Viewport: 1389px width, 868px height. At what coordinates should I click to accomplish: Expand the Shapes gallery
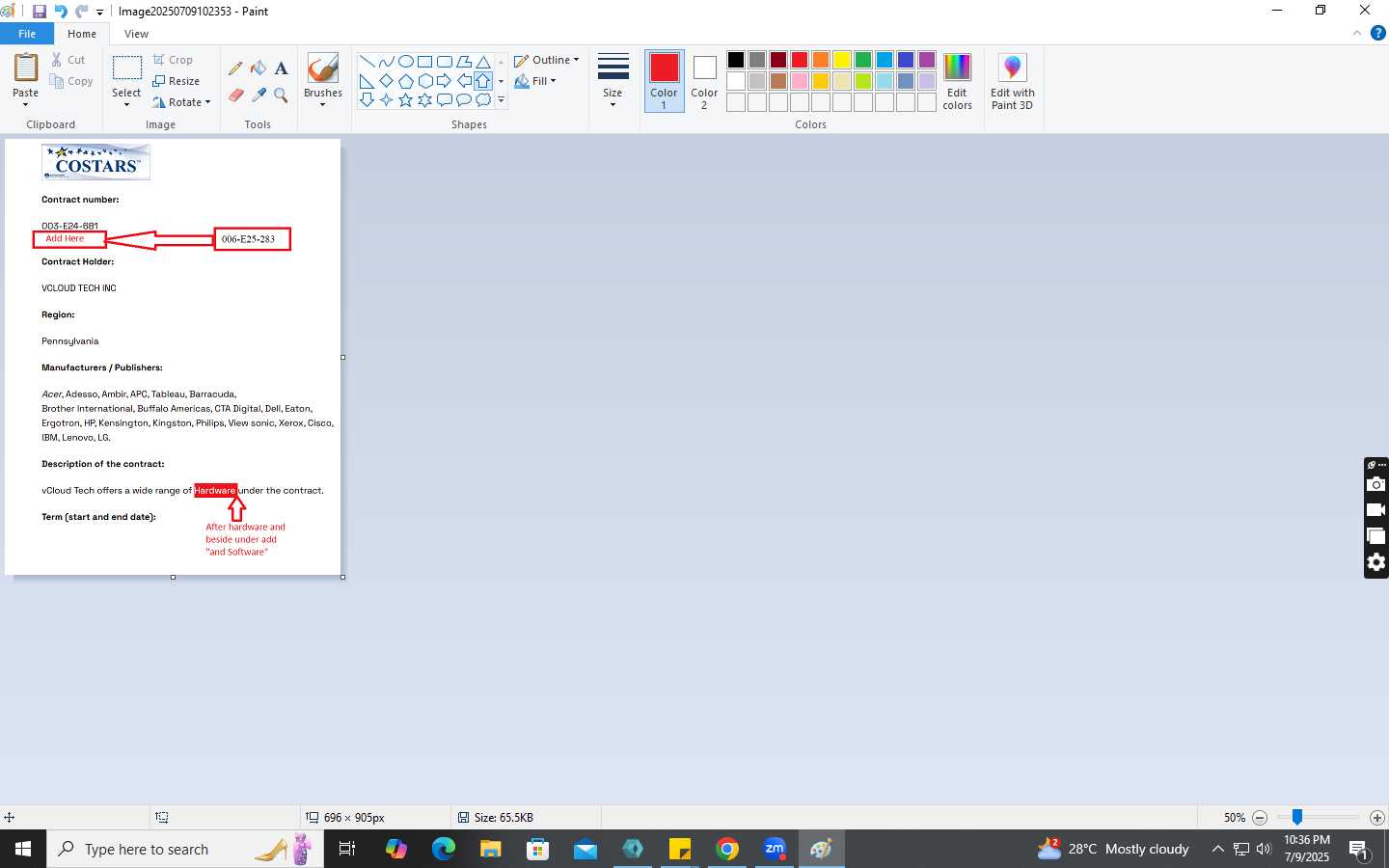point(501,100)
